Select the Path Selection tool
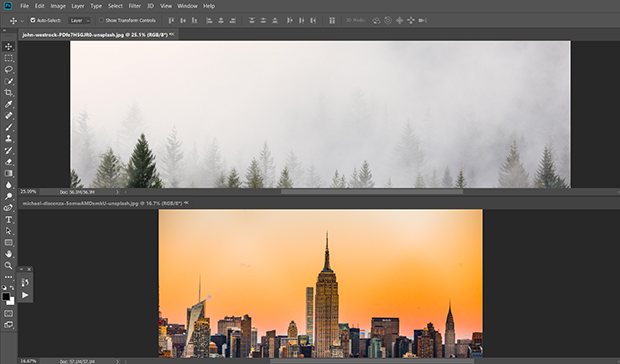Viewport: 620px width, 364px height. click(8, 231)
